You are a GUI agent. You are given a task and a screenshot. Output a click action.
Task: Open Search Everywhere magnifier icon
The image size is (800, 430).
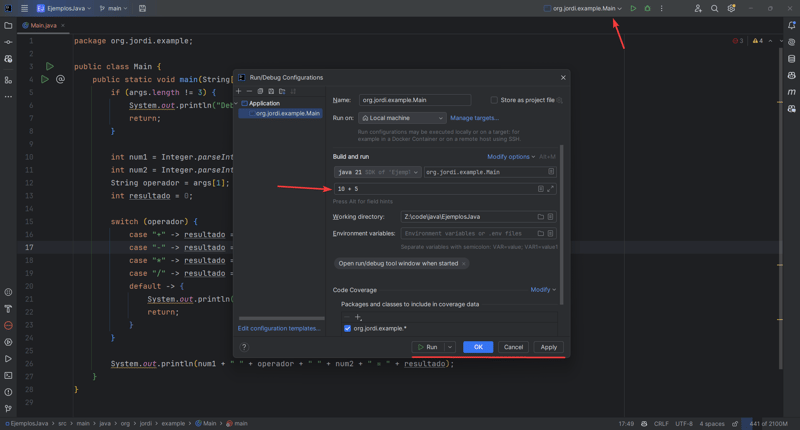tap(714, 8)
